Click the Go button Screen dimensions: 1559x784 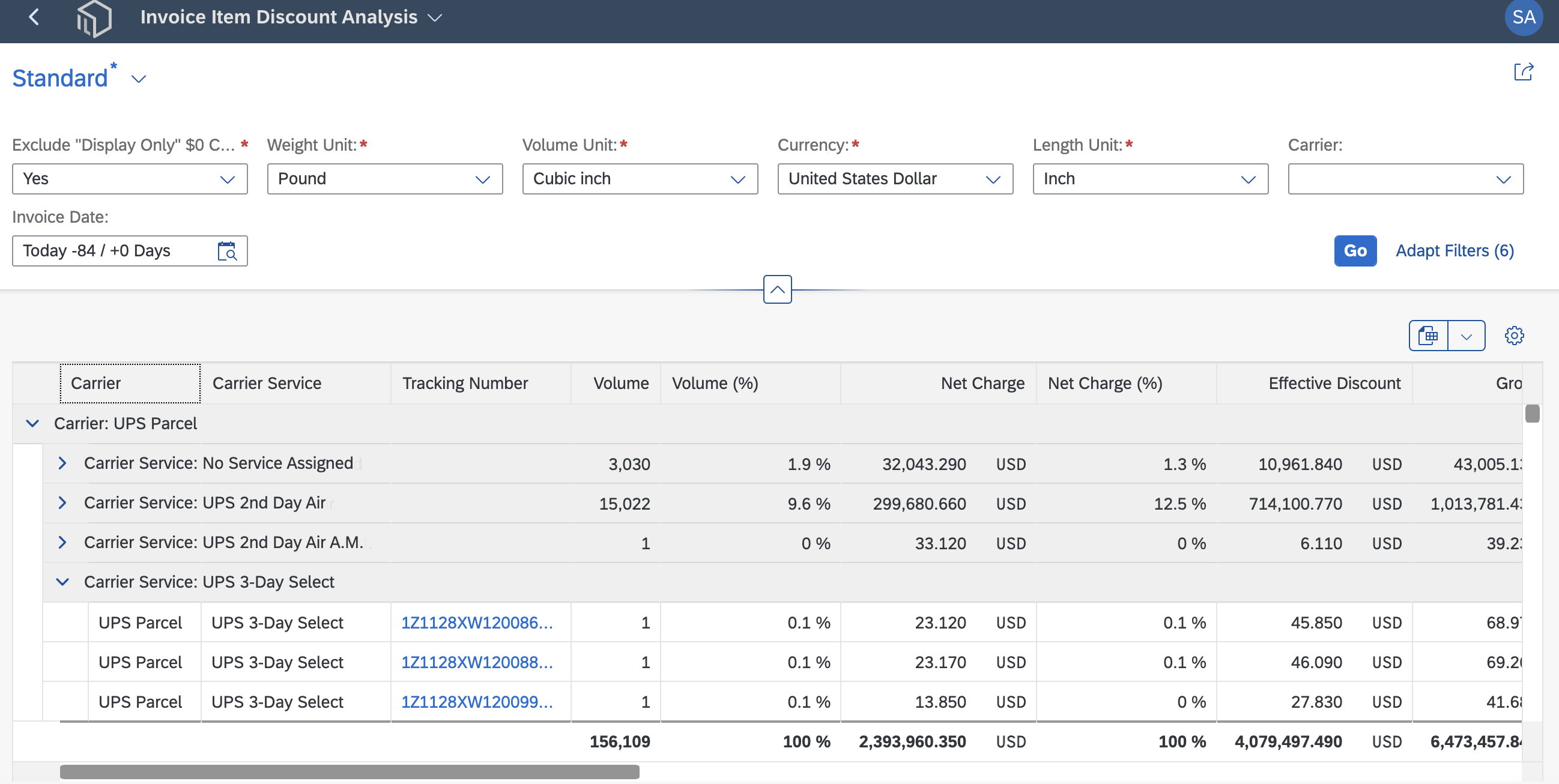[x=1355, y=251]
